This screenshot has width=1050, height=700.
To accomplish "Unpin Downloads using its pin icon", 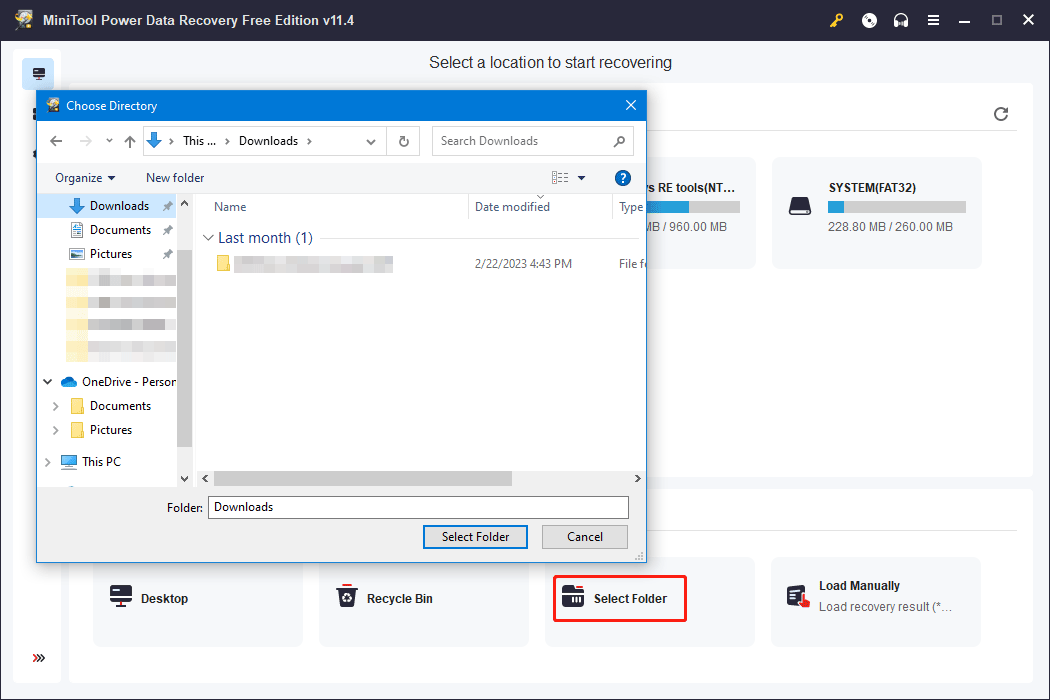I will tap(167, 206).
